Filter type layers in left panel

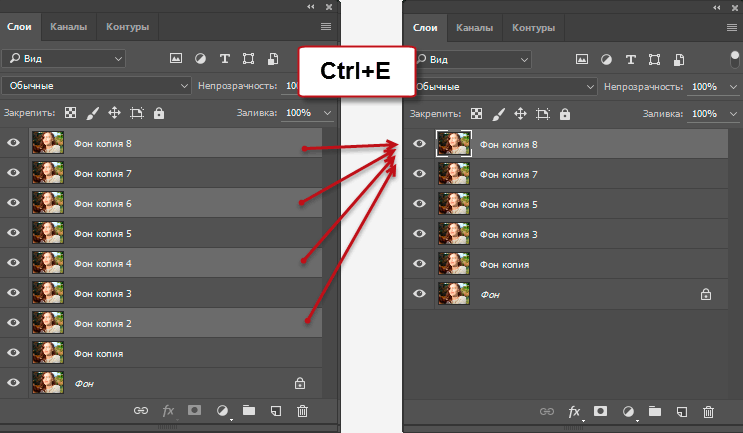click(225, 58)
